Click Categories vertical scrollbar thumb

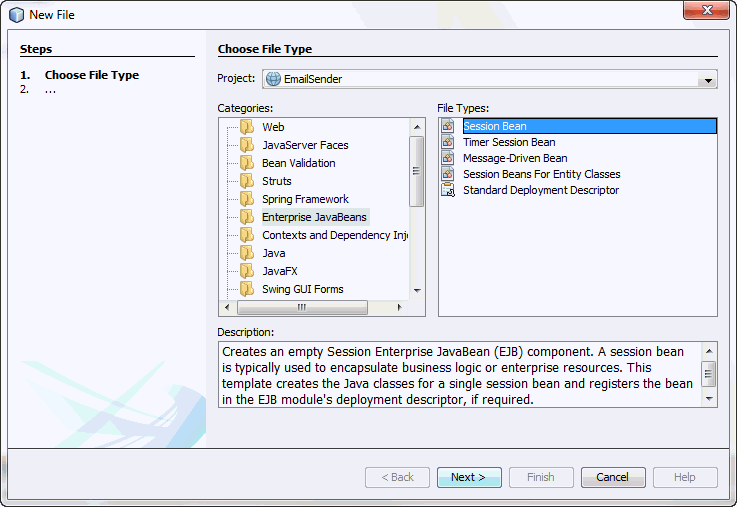pos(416,171)
